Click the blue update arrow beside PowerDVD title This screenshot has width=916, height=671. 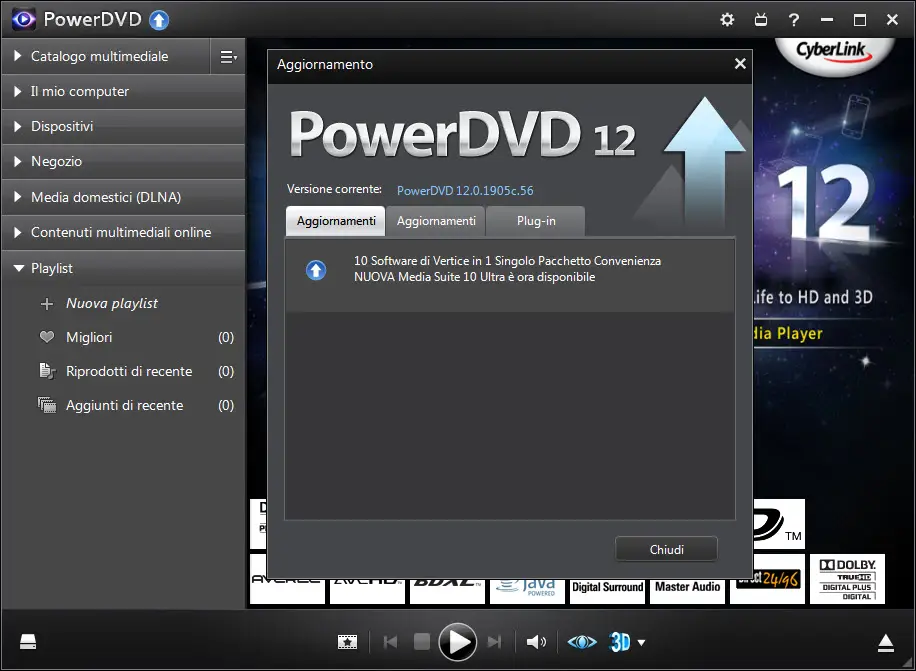tap(159, 20)
